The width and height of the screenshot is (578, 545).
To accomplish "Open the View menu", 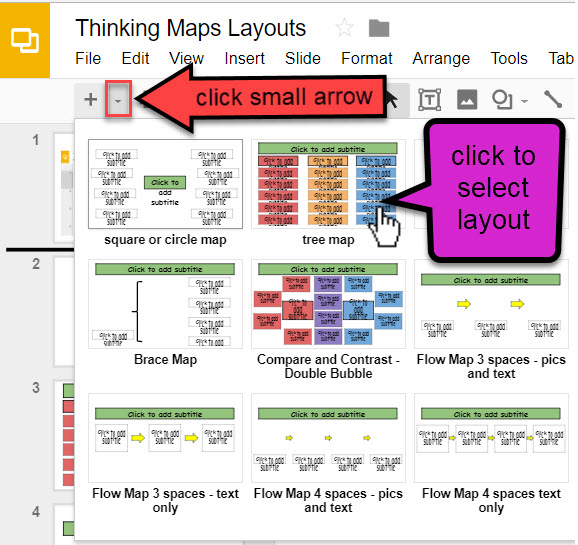I will pos(186,58).
